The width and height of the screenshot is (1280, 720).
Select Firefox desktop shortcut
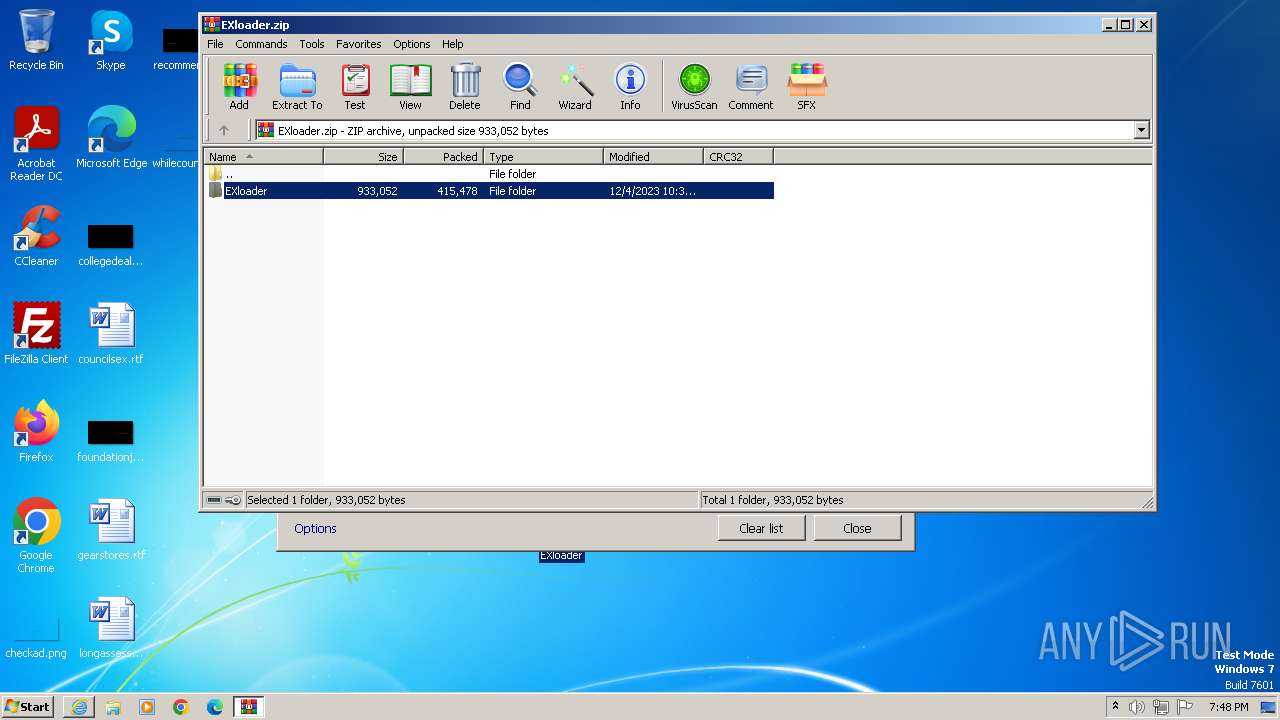36,432
